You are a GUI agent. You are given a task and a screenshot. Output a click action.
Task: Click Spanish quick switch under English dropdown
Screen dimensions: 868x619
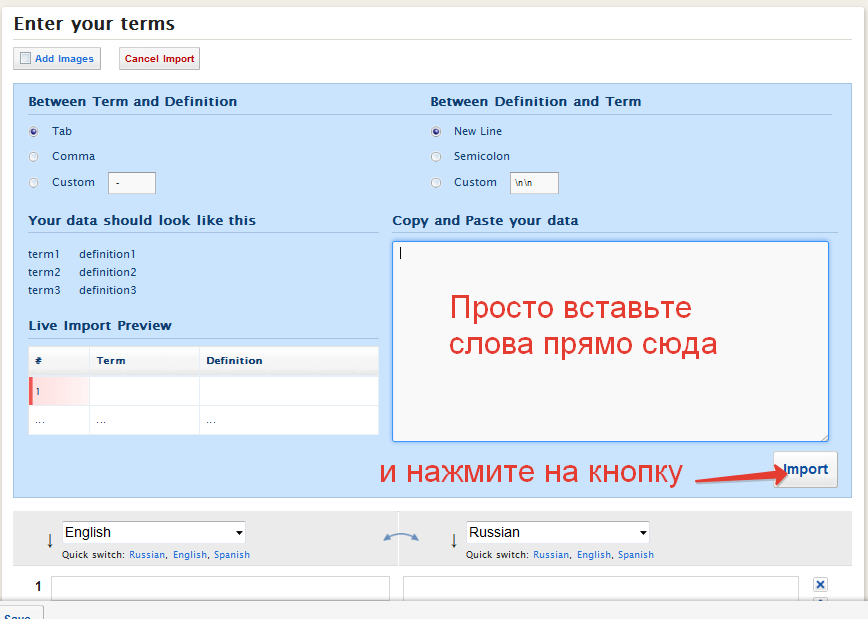[x=232, y=555]
